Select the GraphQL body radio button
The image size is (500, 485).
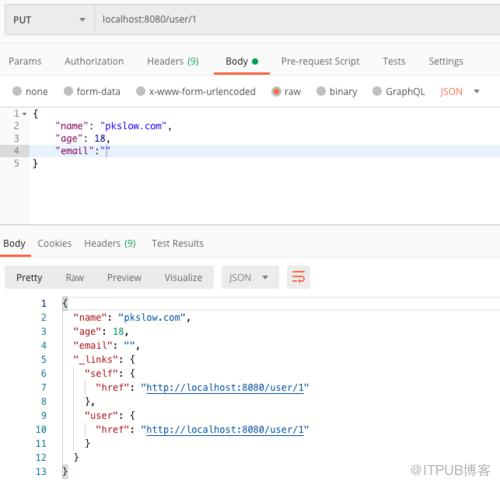pos(377,91)
